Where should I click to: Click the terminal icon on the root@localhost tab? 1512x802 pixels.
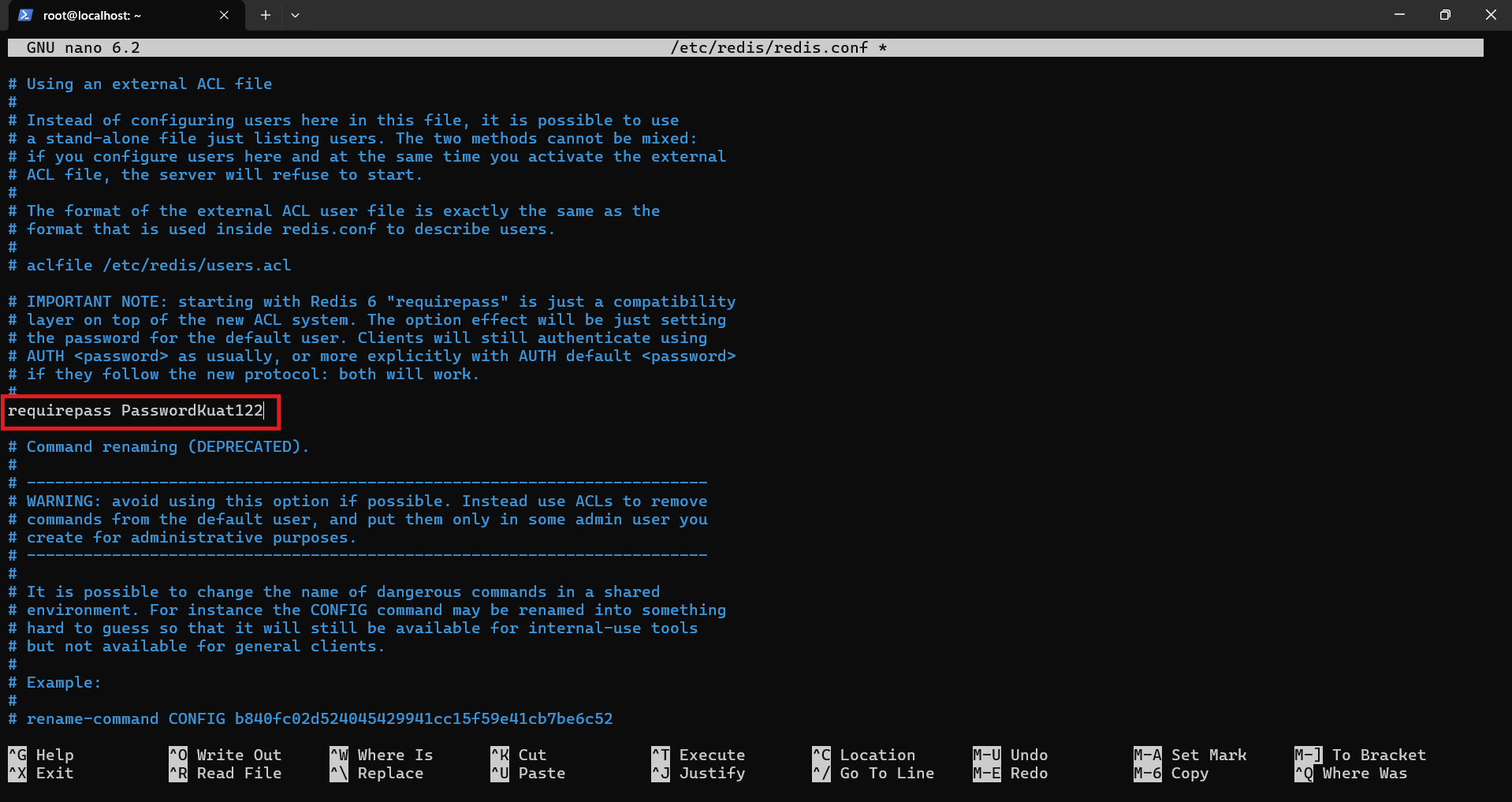coord(24,15)
